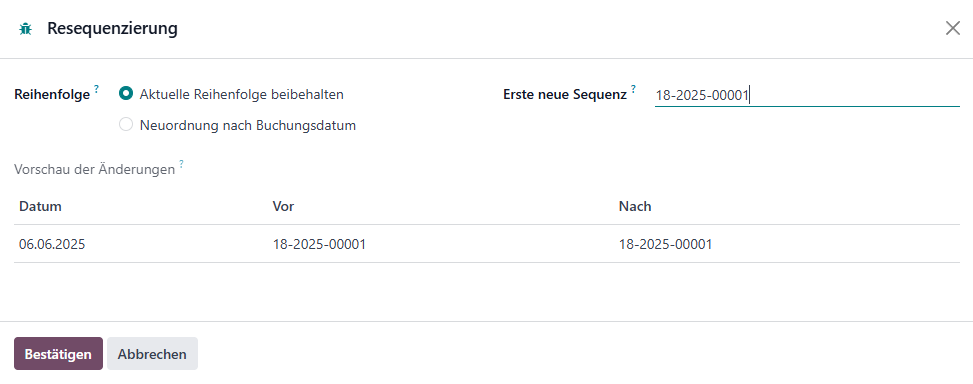Click the Nach value 18-2025-00001 in row
973x384 pixels.
pyautogui.click(x=665, y=244)
